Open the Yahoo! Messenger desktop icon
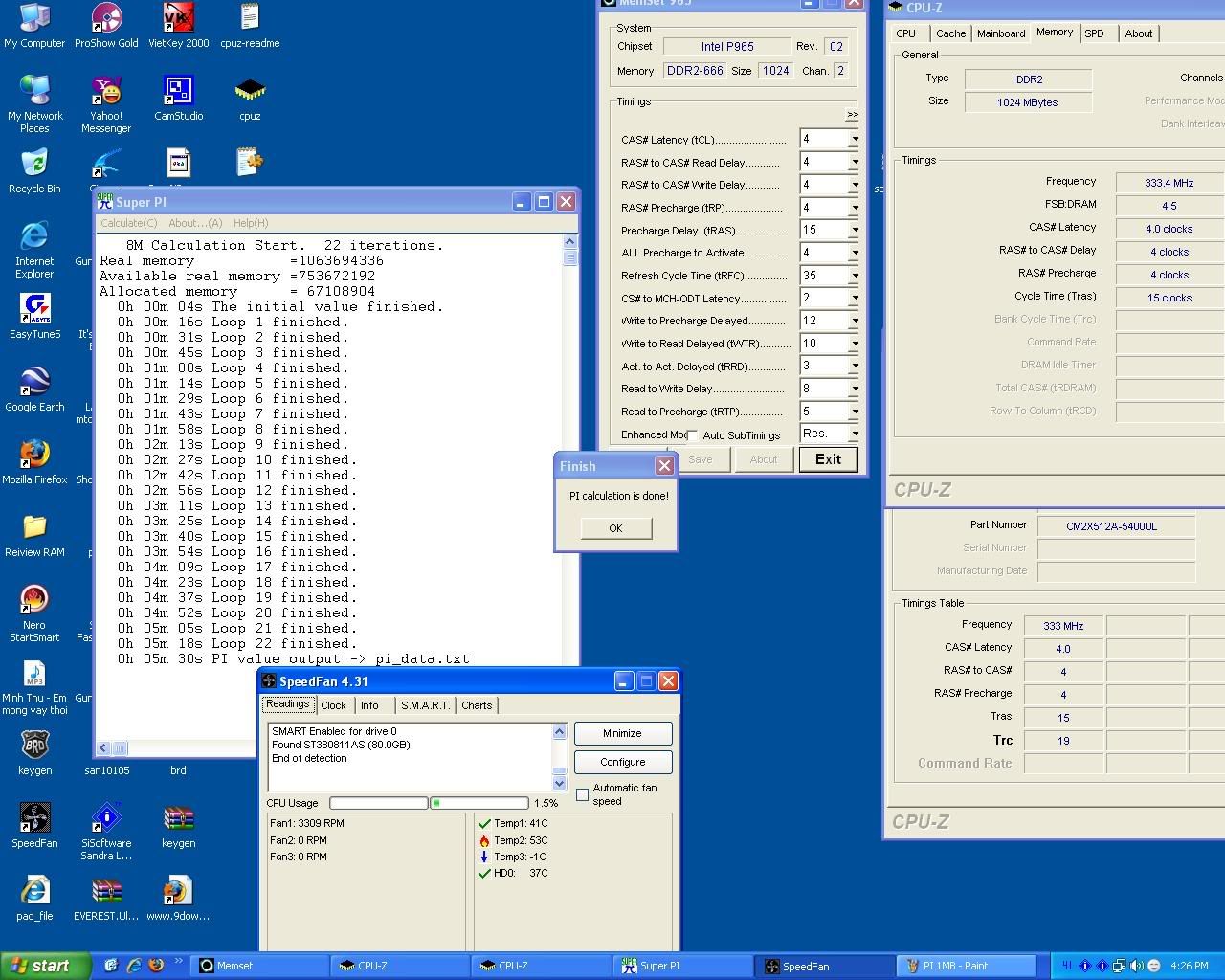This screenshot has height=980, width=1225. click(106, 105)
